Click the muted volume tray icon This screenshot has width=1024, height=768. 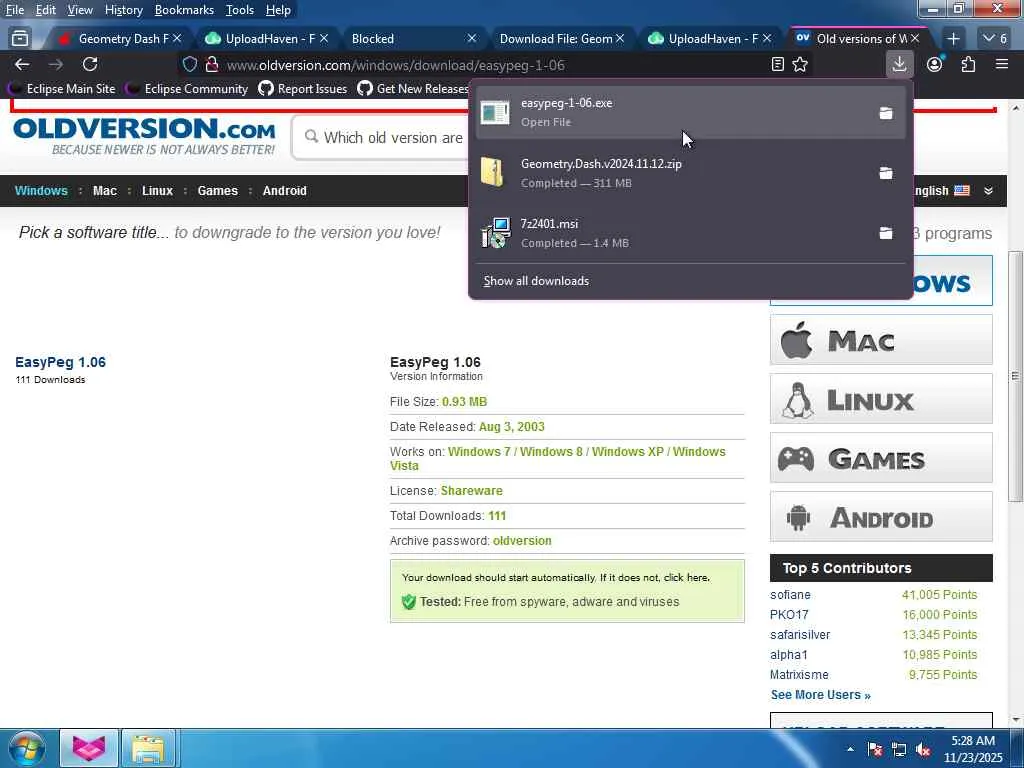(x=923, y=750)
